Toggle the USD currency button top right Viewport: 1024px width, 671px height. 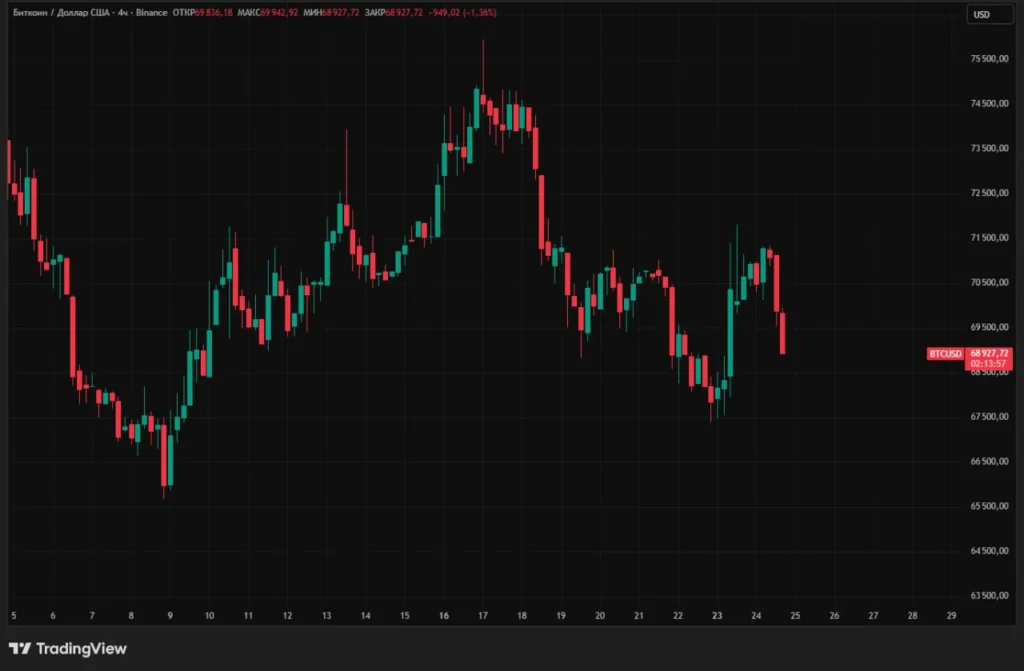tap(988, 14)
